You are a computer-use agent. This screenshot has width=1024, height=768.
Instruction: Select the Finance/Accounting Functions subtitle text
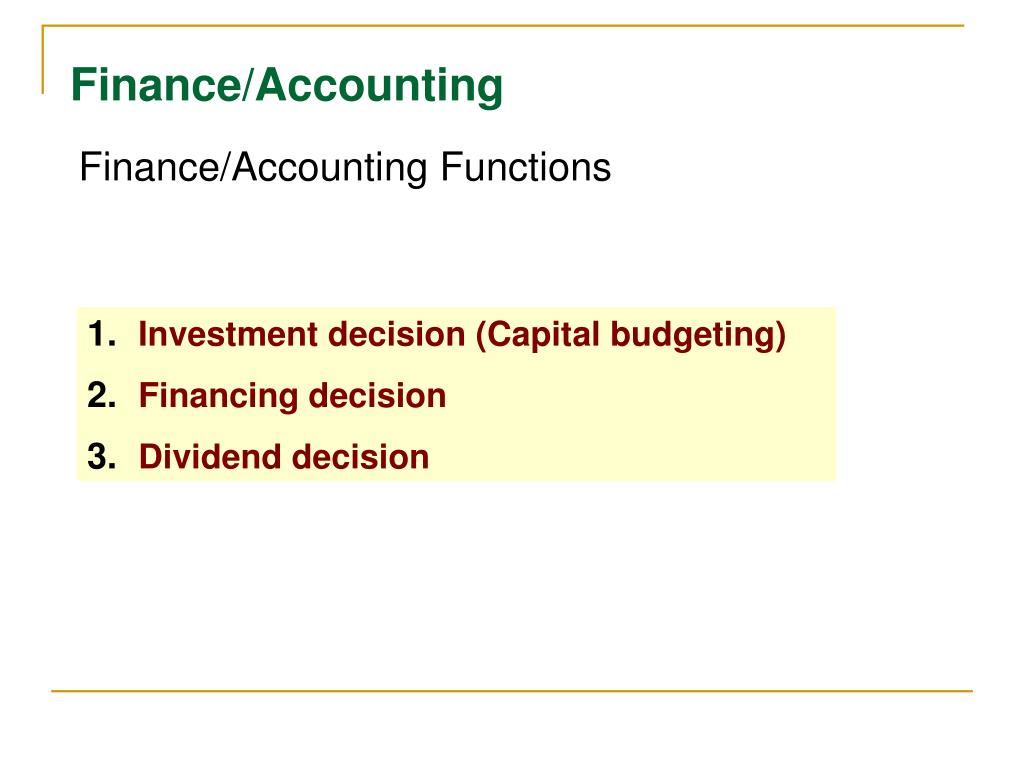coord(345,168)
